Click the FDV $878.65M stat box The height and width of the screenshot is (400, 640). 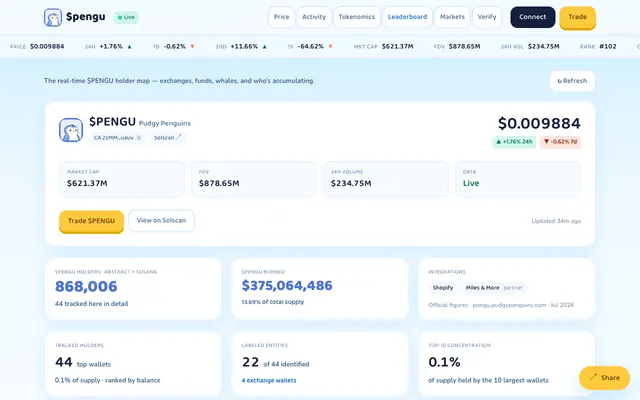(x=254, y=180)
